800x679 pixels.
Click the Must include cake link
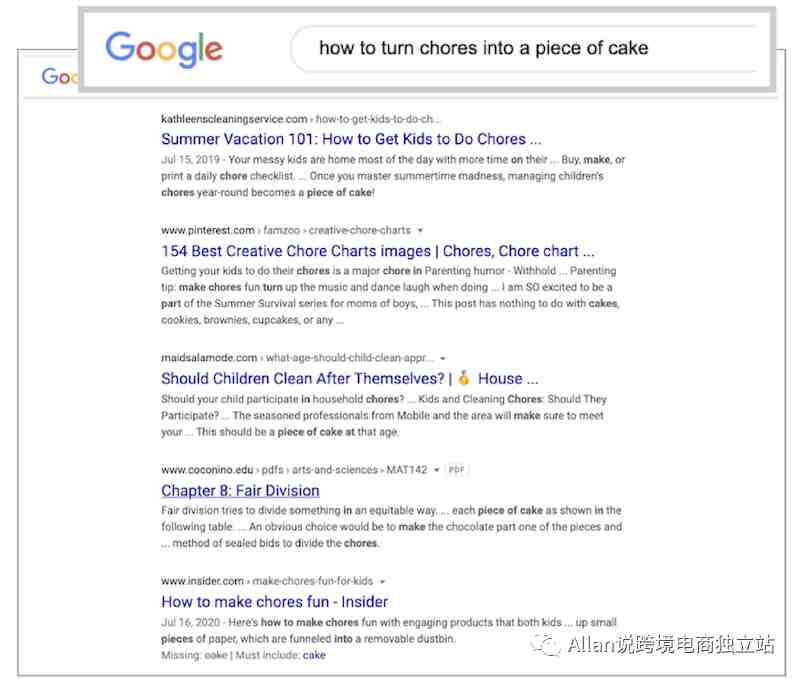coord(314,655)
